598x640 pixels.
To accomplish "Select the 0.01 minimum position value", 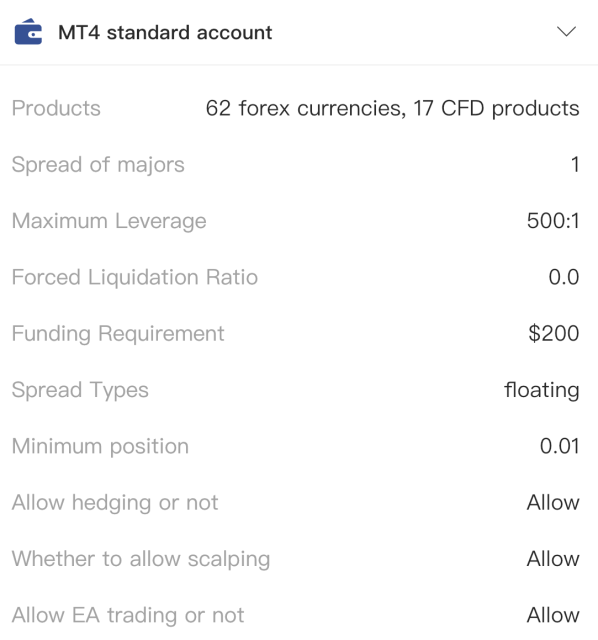I will coord(560,446).
